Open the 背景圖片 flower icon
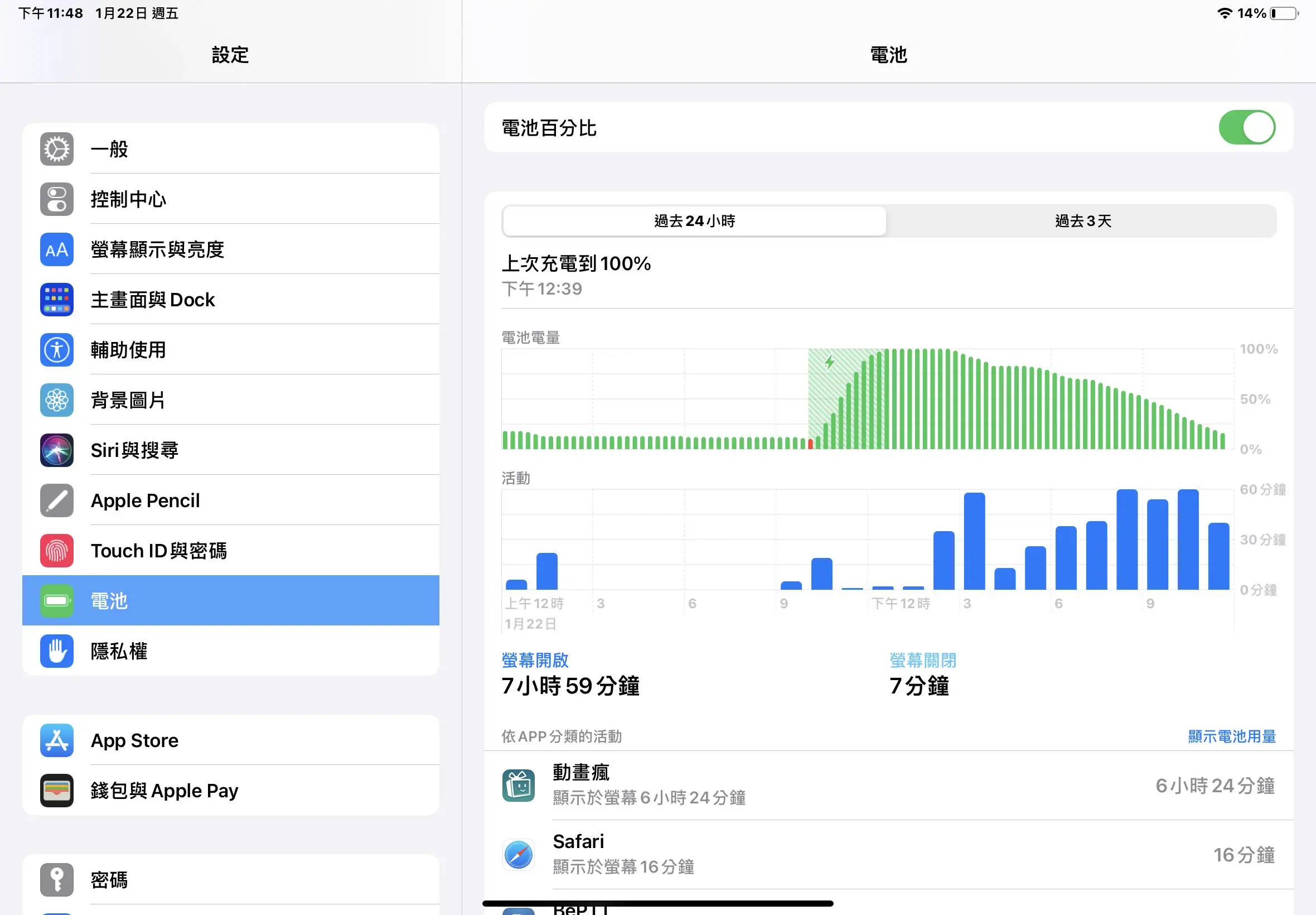The width and height of the screenshot is (1316, 915). (x=57, y=400)
